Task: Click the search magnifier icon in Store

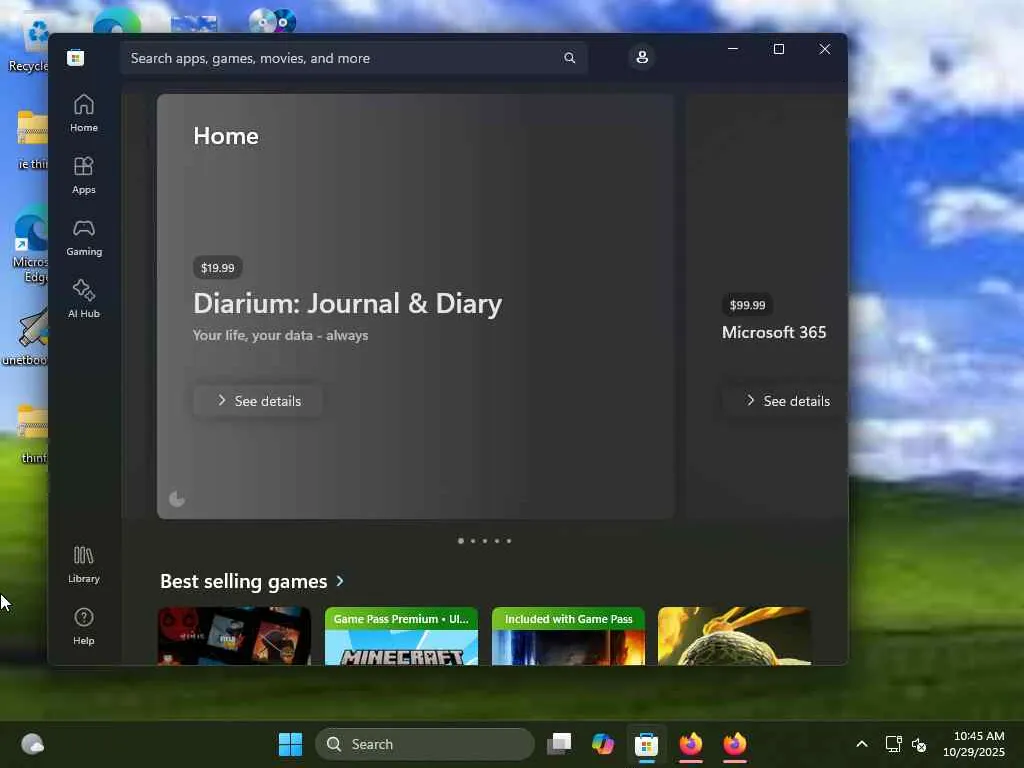Action: 569,58
